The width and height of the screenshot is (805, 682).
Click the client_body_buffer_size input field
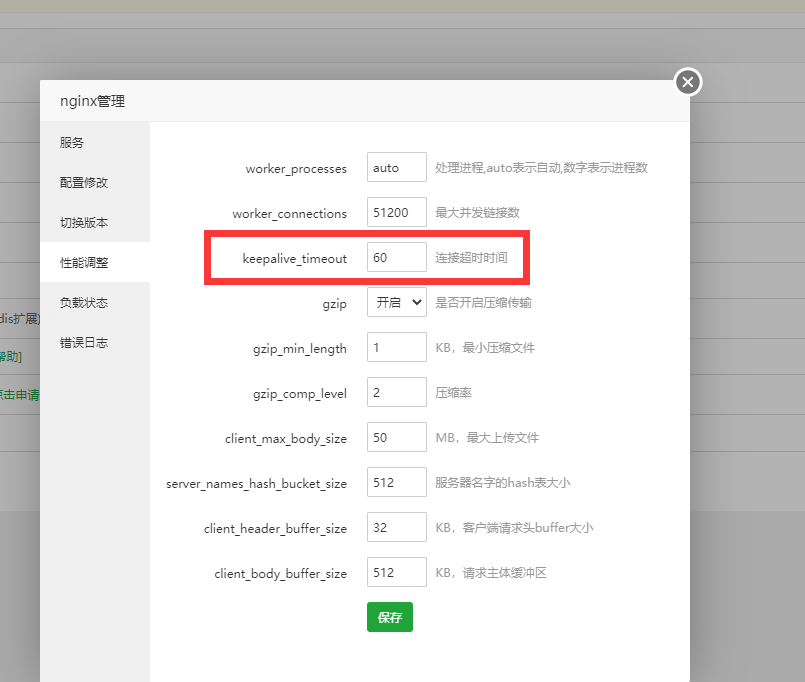click(397, 572)
